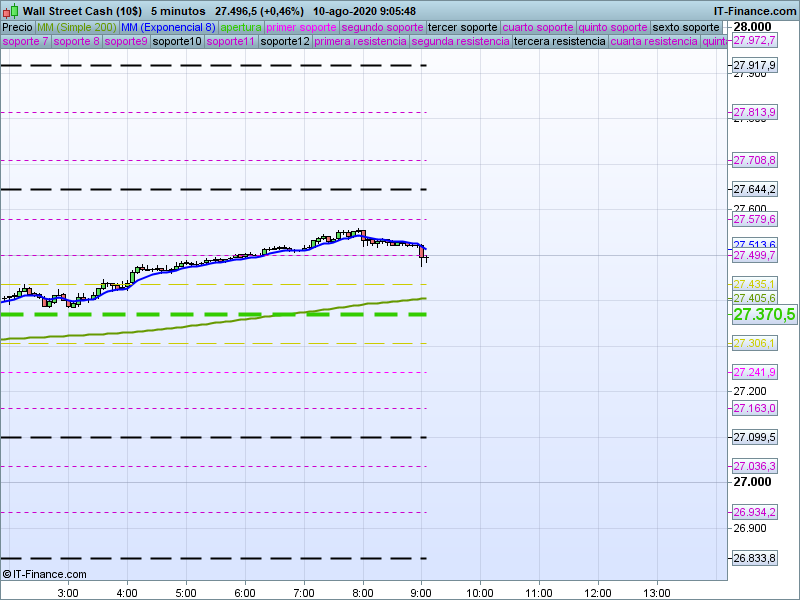The width and height of the screenshot is (800, 600).
Task: Click the primera resistencia label
Action: pyautogui.click(x=360, y=42)
